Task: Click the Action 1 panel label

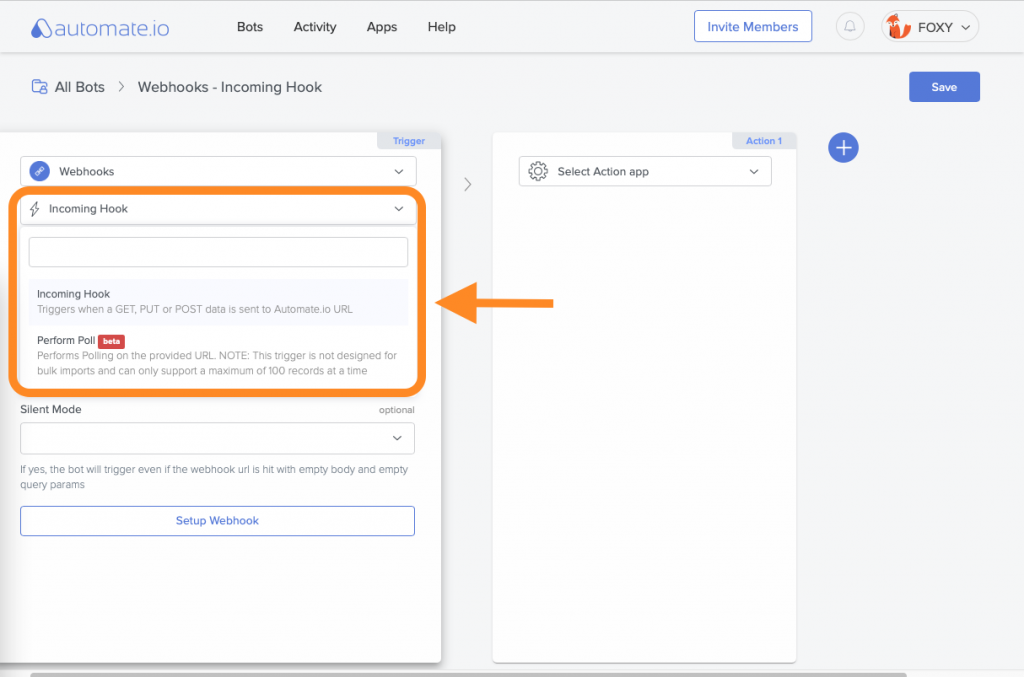Action: [764, 141]
